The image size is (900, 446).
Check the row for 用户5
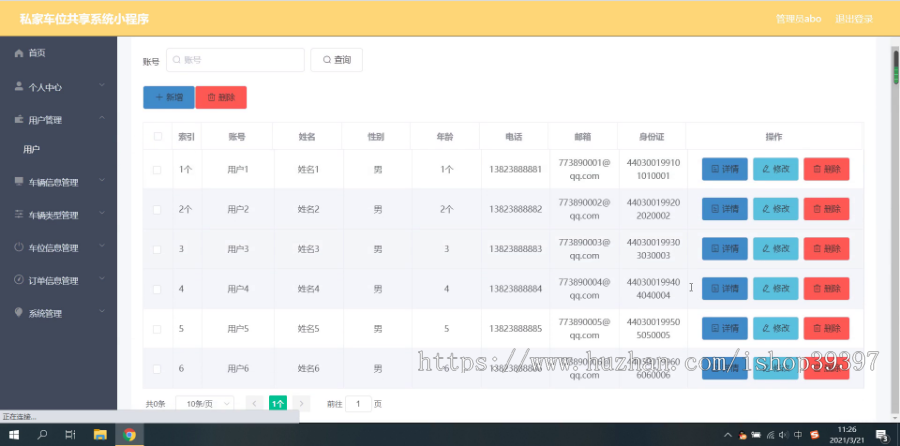[157, 329]
